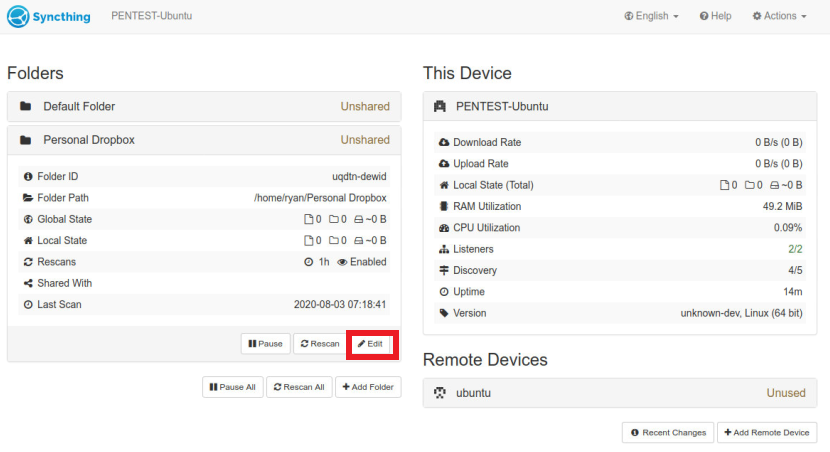This screenshot has width=830, height=452.
Task: Click the Listeners value 2/2
Action: [795, 249]
